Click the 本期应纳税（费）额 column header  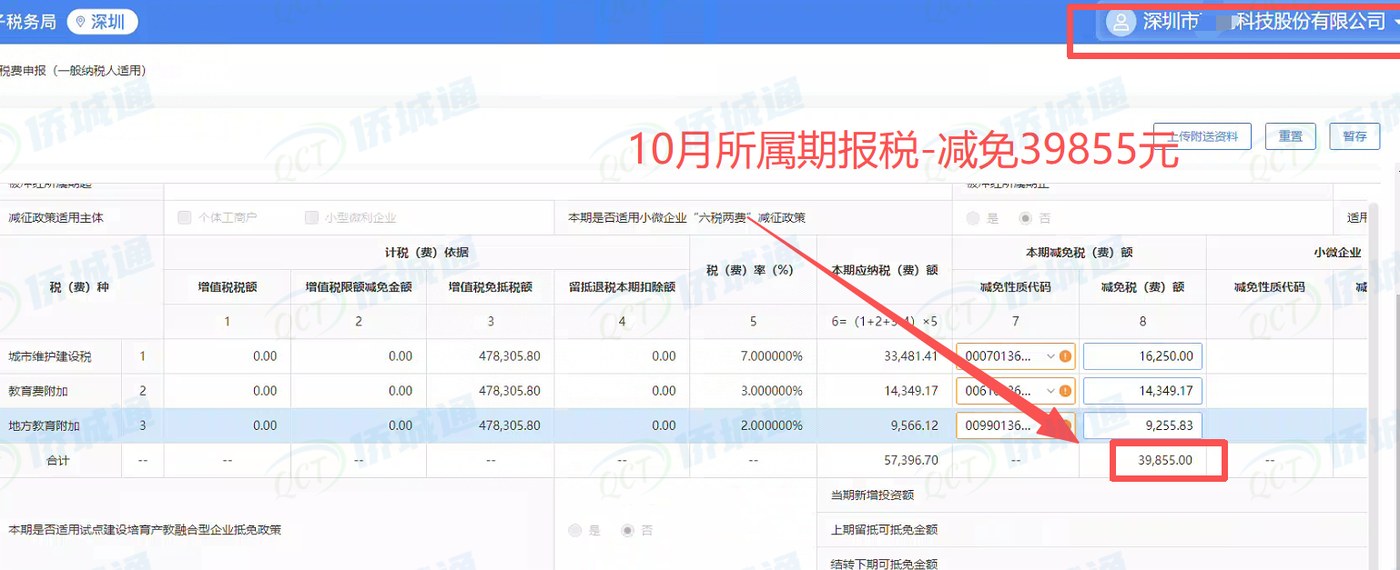884,270
